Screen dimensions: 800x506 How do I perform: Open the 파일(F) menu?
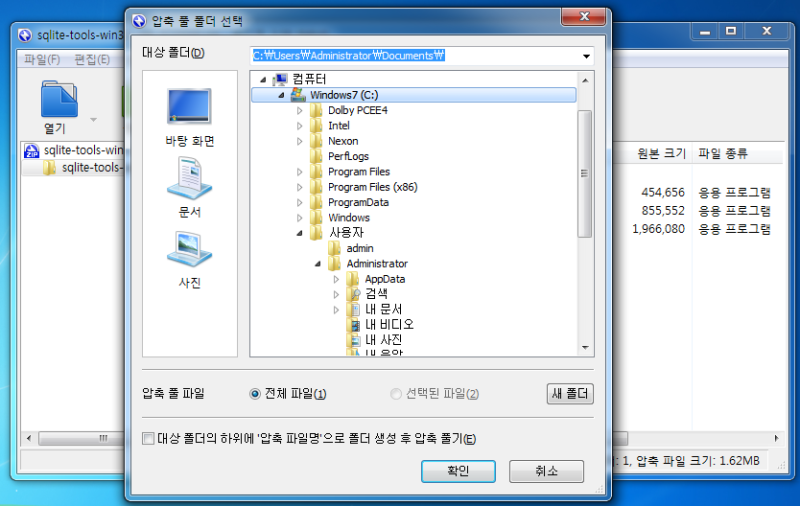(42, 60)
